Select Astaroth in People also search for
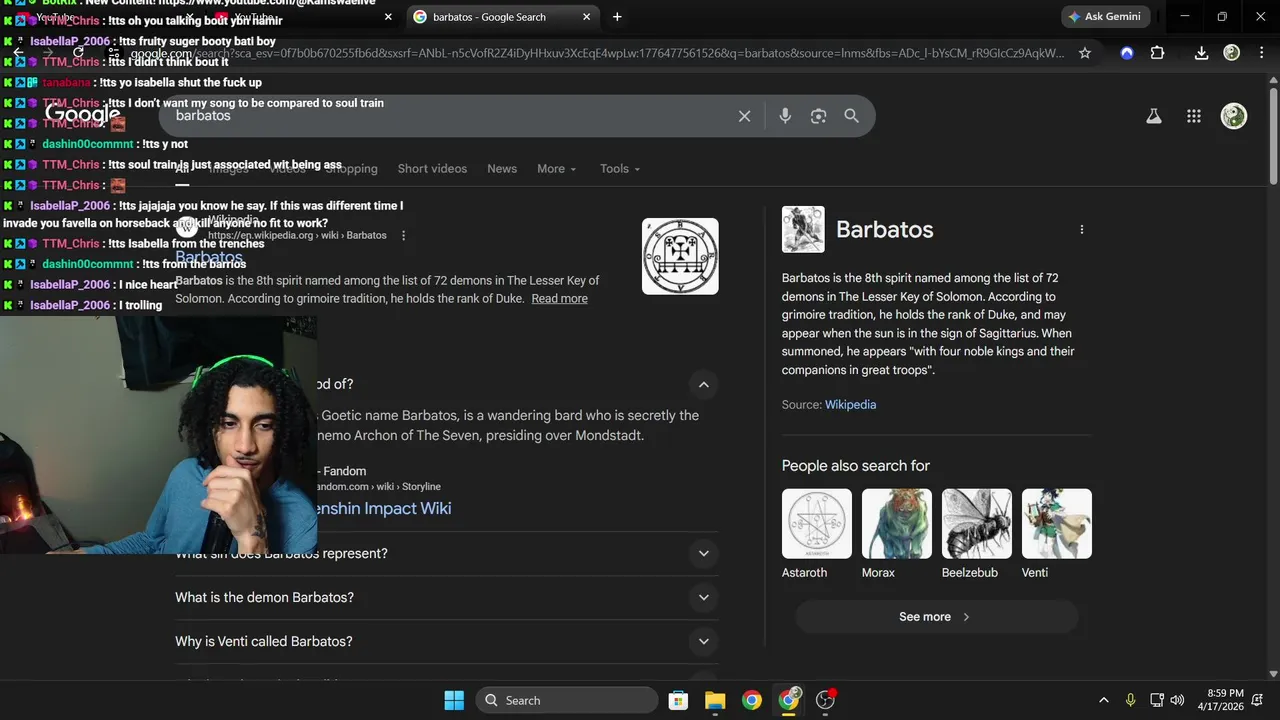The height and width of the screenshot is (720, 1280). [816, 534]
